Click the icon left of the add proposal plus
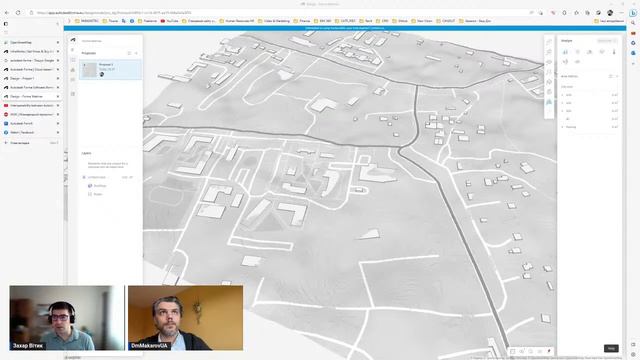Viewport: 640px width, 360px height. click(129, 53)
